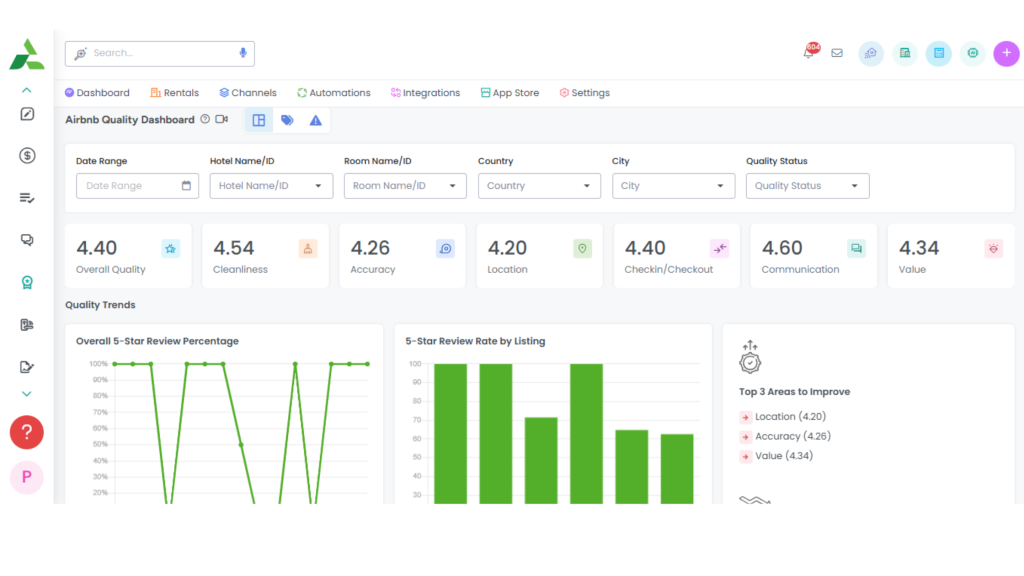
Task: Click 'Value (4.34)' improvement item
Action: (x=784, y=456)
